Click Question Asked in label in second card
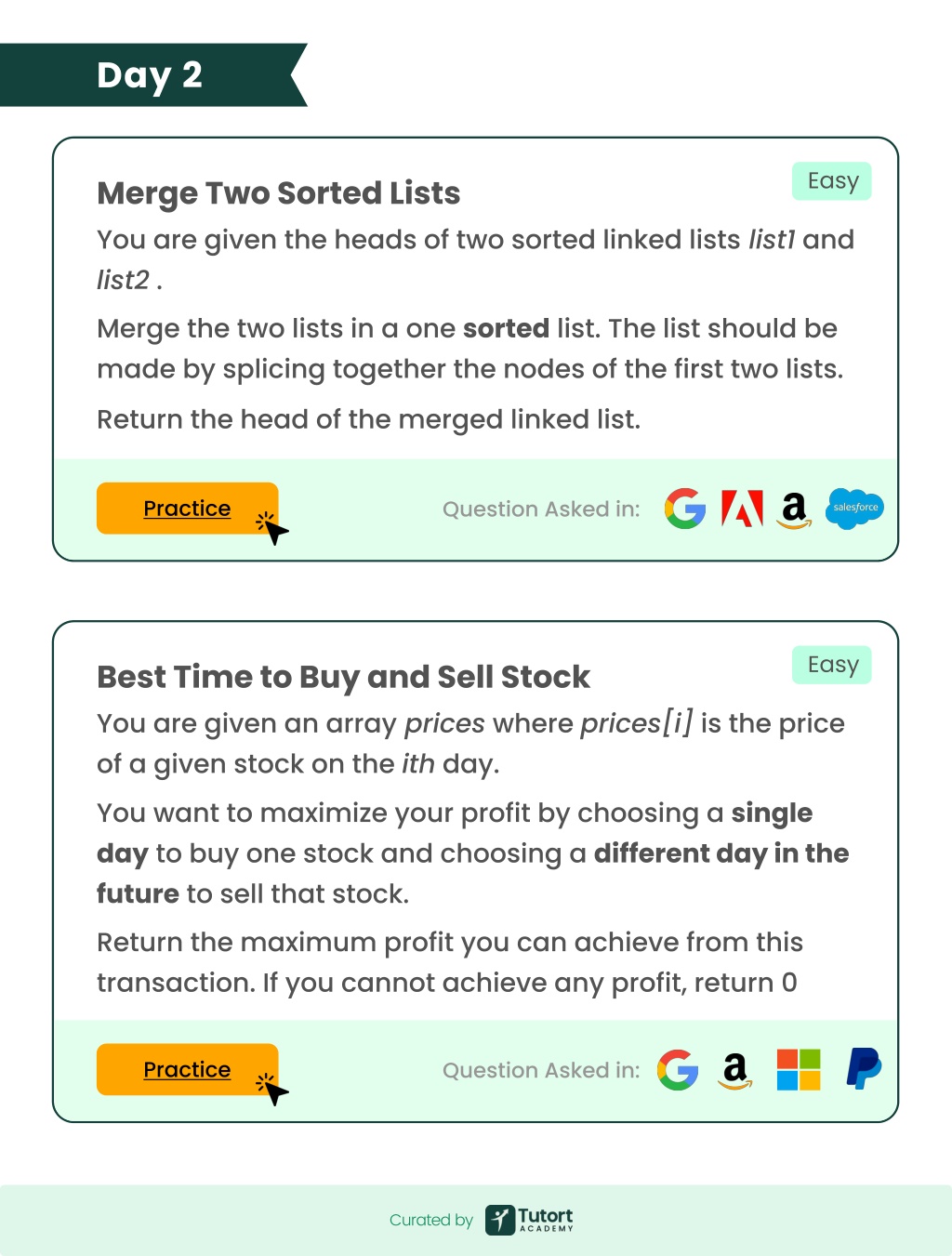 [541, 1071]
